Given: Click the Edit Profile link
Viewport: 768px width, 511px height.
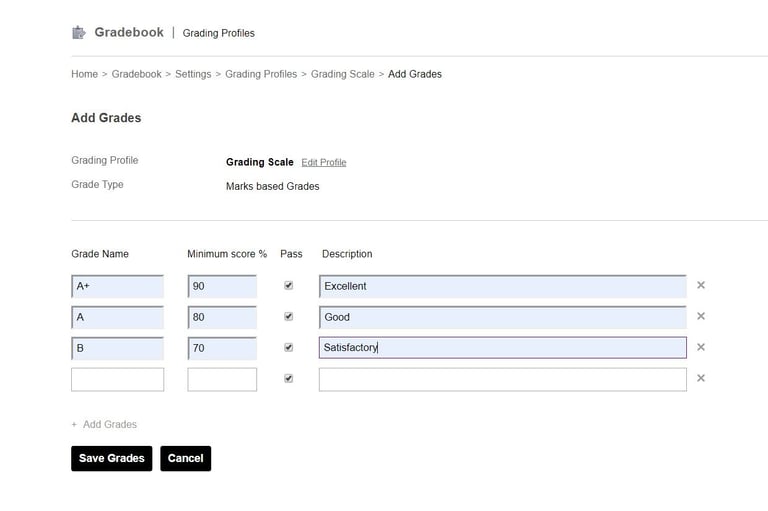Looking at the screenshot, I should [324, 163].
